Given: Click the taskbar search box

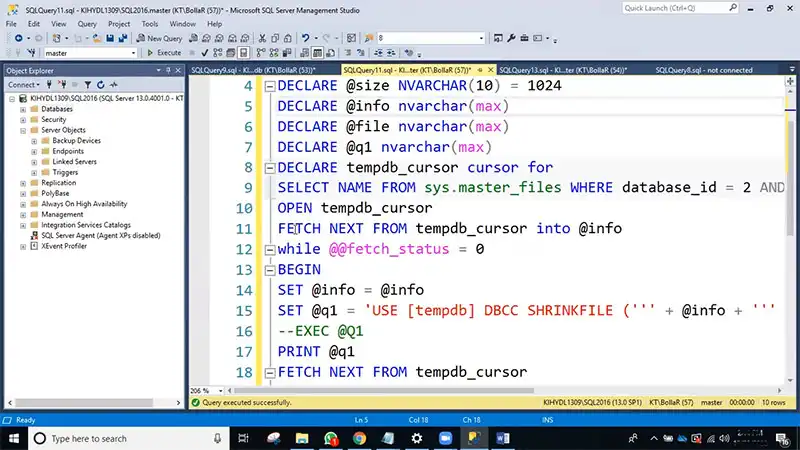Looking at the screenshot, I should [128, 438].
